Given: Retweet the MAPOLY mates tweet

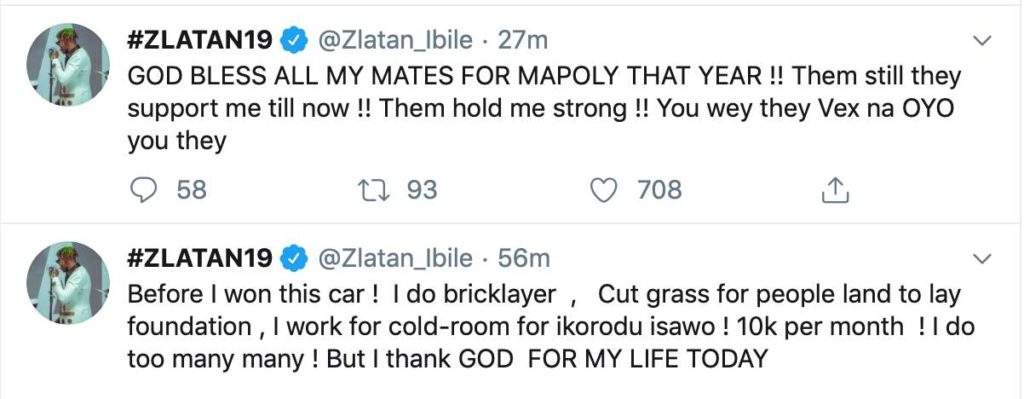Looking at the screenshot, I should 374,190.
